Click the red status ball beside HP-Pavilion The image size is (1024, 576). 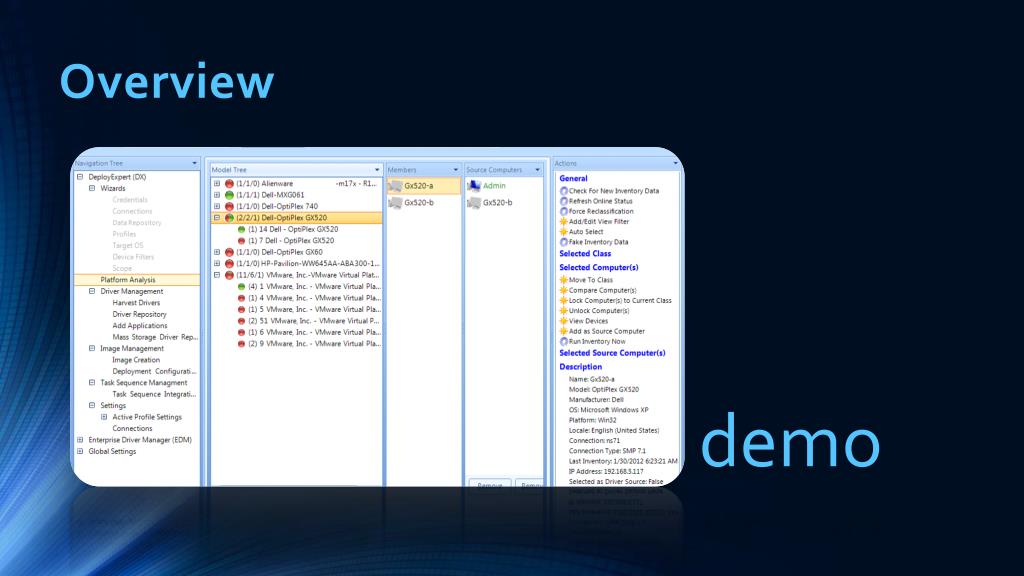229,263
